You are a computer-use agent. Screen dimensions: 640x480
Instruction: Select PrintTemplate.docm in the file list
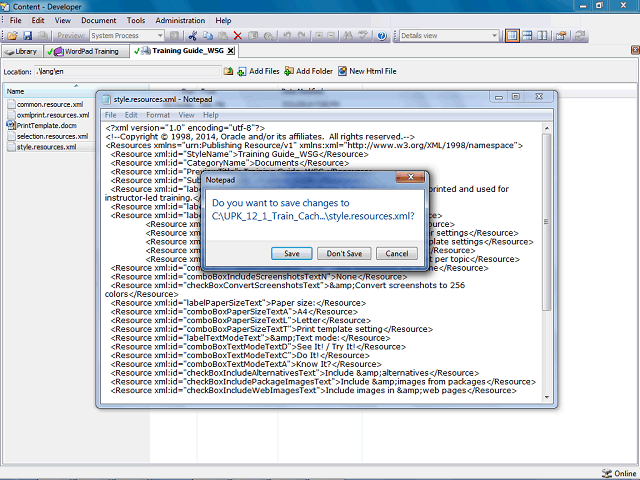click(47, 126)
